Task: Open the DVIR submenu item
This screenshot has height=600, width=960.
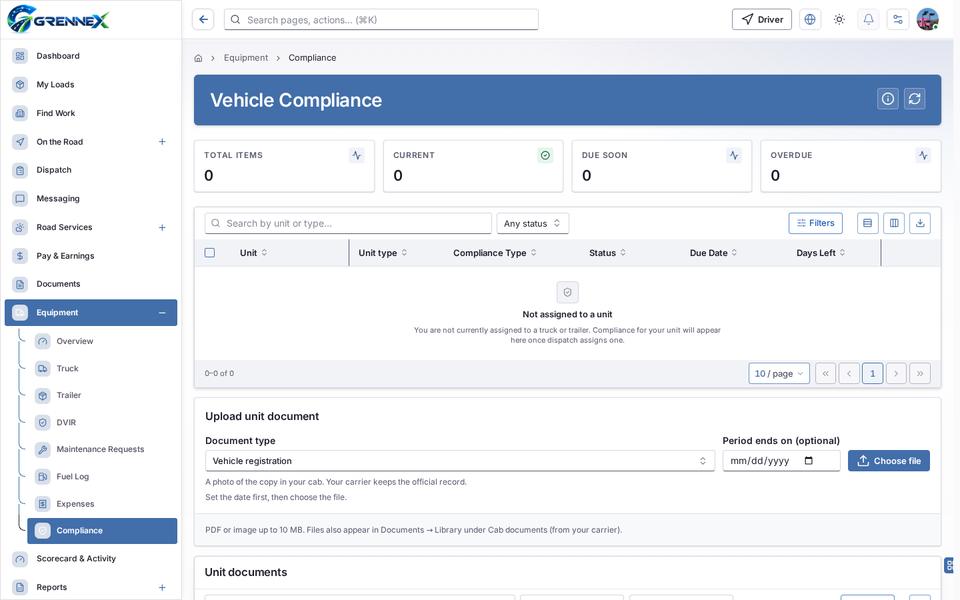Action: pyautogui.click(x=102, y=422)
